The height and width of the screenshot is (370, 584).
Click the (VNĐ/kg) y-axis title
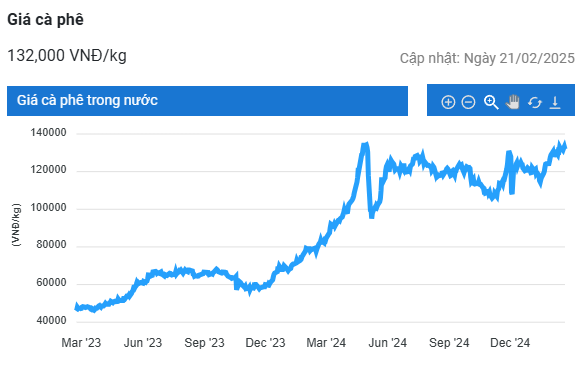tap(16, 225)
